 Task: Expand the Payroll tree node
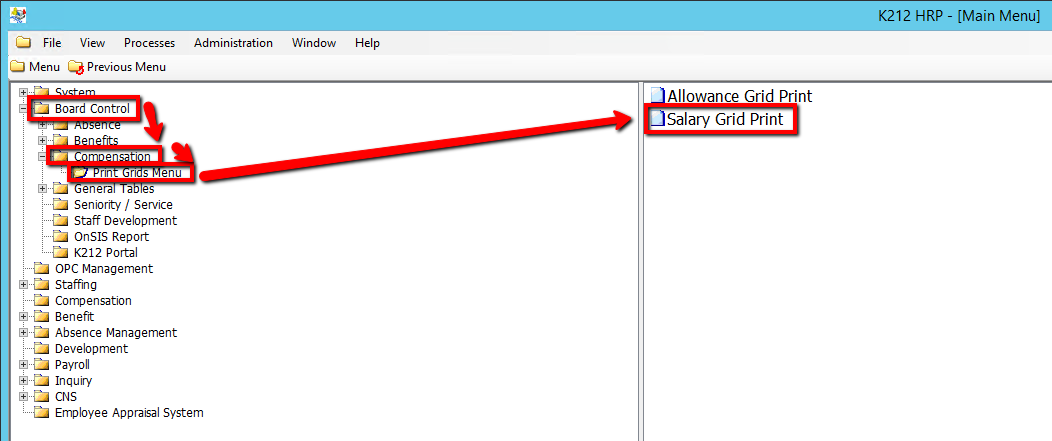(x=23, y=365)
